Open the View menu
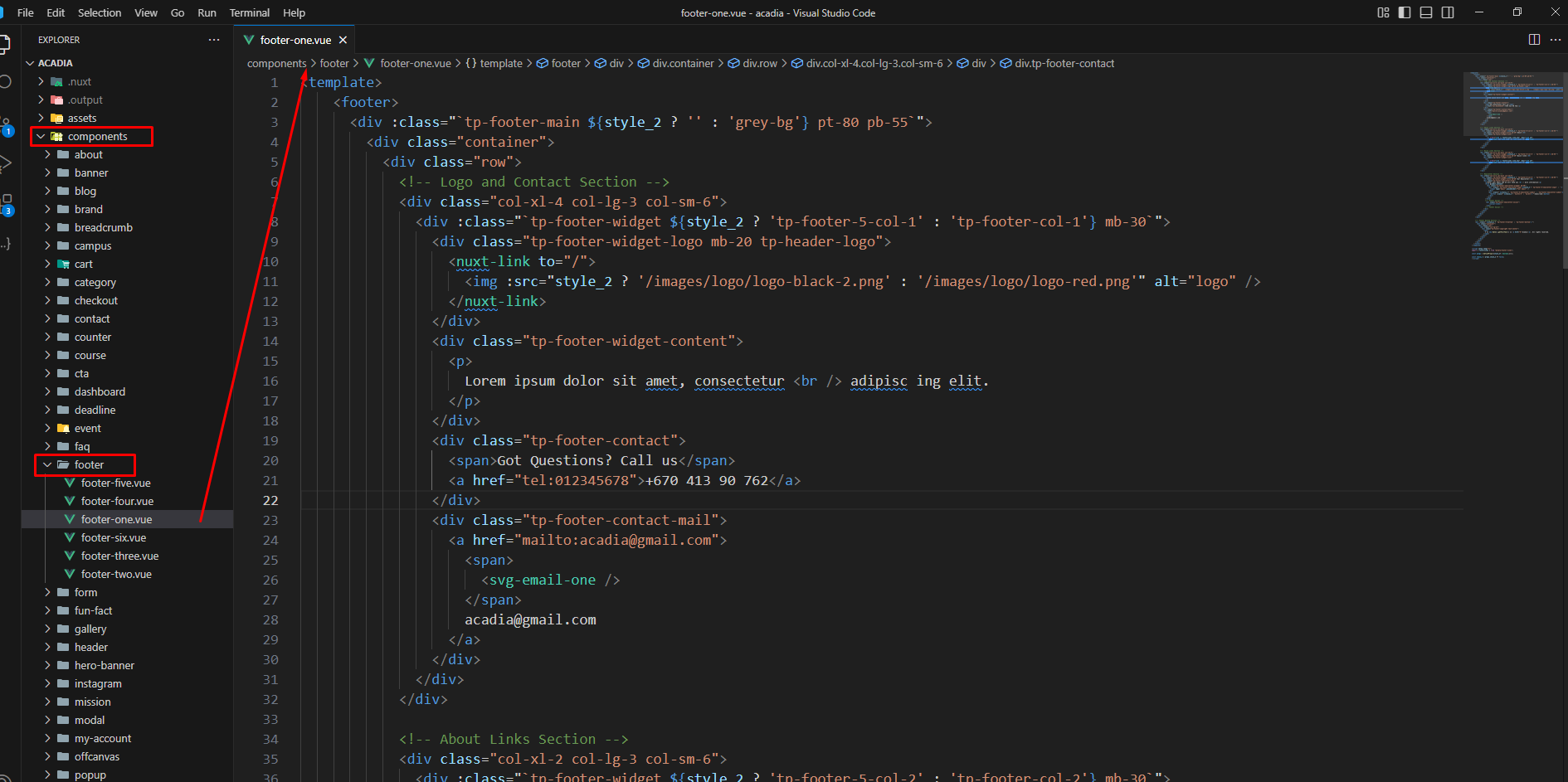The width and height of the screenshot is (1568, 782). pyautogui.click(x=146, y=12)
